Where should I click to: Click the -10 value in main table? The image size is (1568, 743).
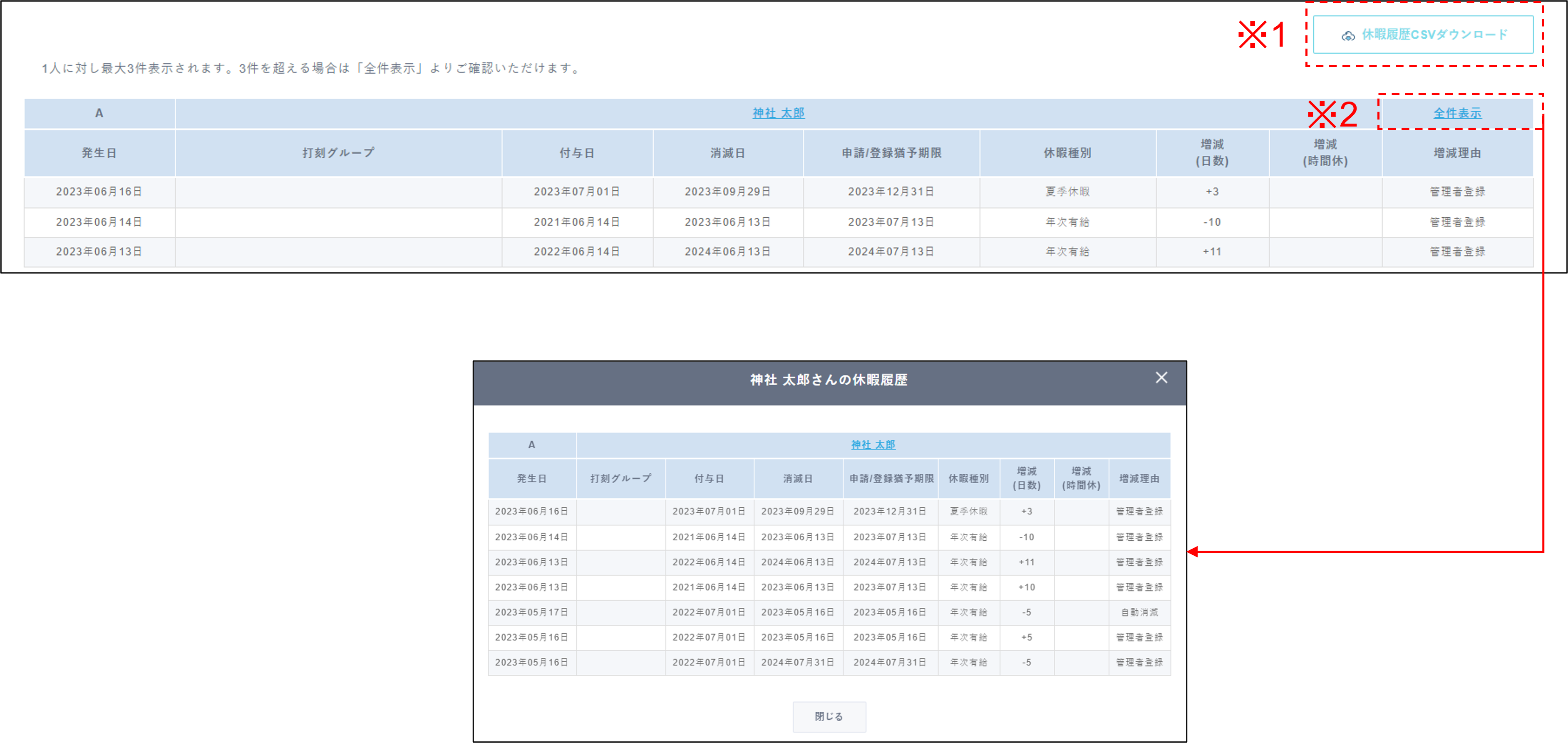pyautogui.click(x=1211, y=222)
